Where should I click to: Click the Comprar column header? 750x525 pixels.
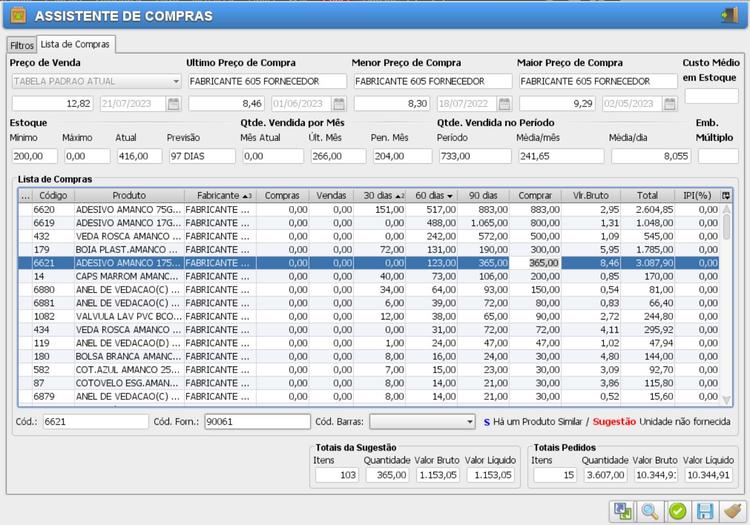click(x=535, y=196)
